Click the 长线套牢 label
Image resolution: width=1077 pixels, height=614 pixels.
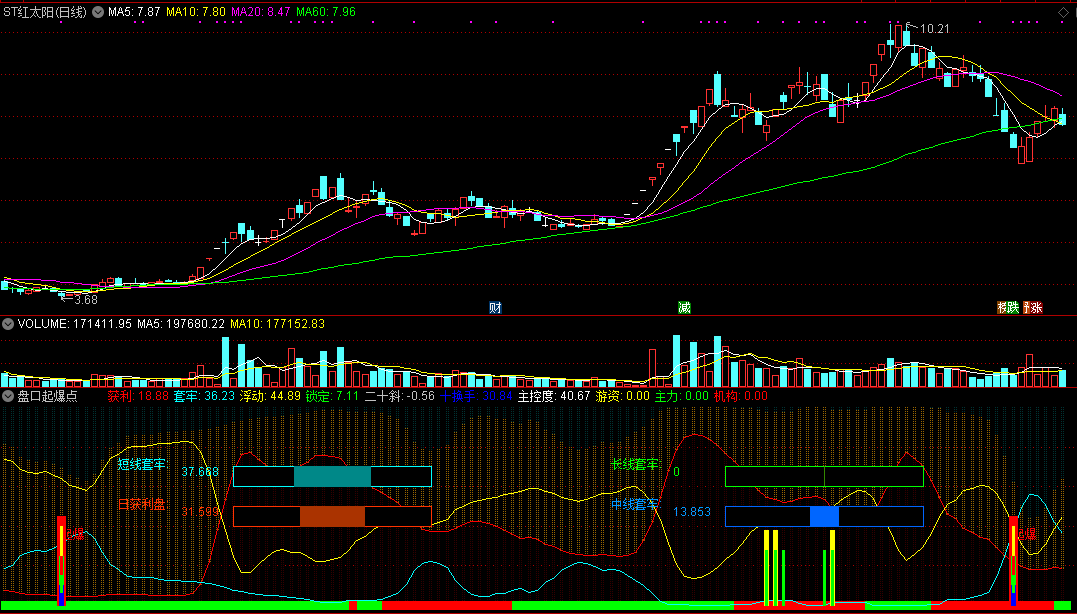click(635, 464)
